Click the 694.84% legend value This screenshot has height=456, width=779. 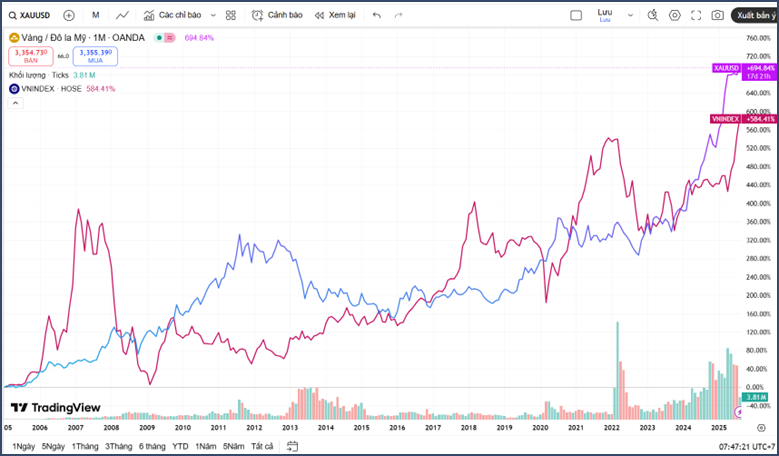tap(199, 38)
